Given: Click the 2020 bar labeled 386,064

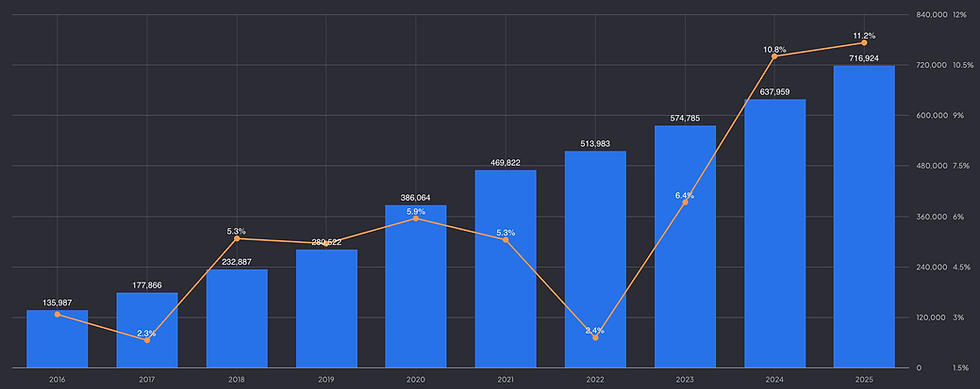Looking at the screenshot, I should click(x=416, y=286).
